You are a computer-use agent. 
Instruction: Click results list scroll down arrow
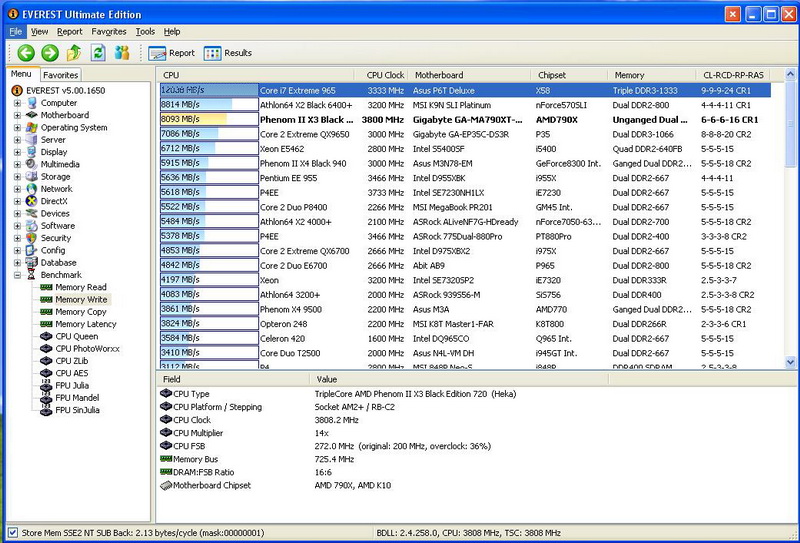tap(790, 362)
